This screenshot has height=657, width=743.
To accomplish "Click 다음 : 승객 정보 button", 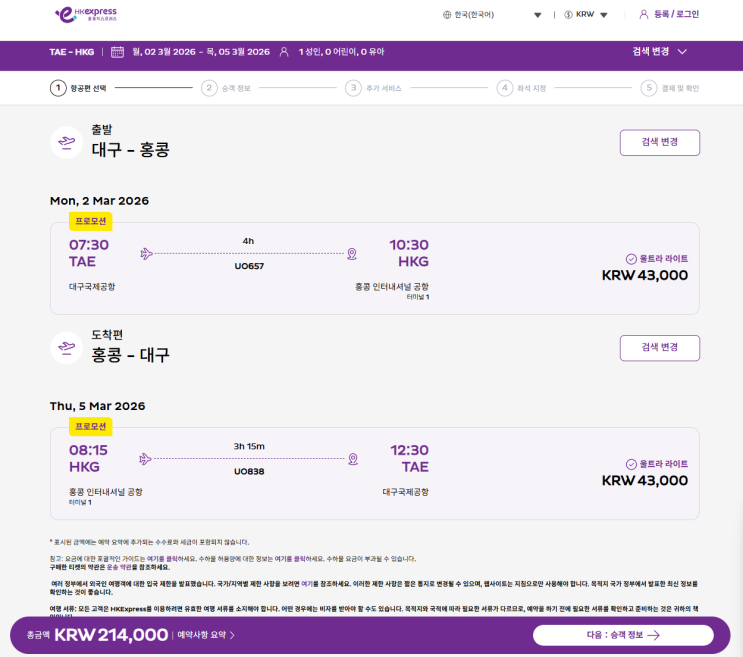I will pyautogui.click(x=623, y=635).
